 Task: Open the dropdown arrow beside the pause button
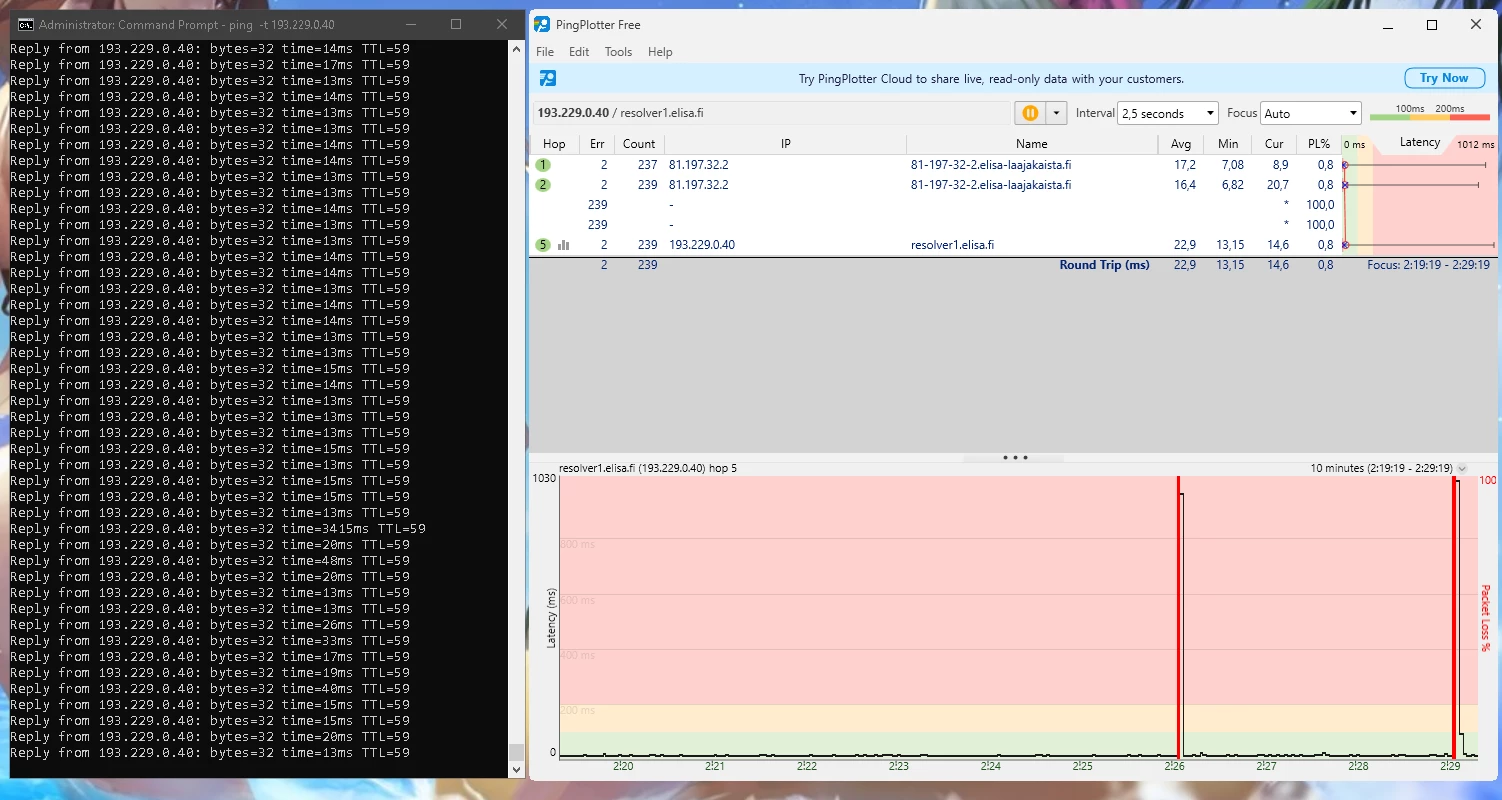point(1056,113)
